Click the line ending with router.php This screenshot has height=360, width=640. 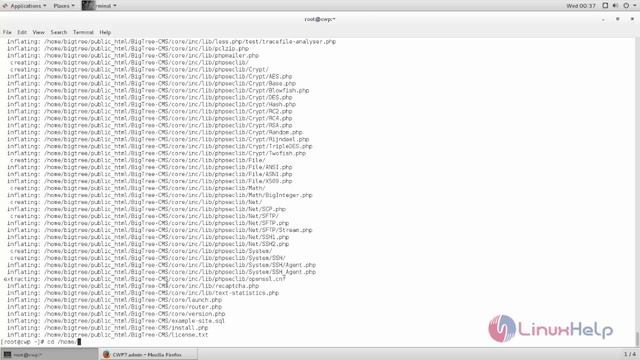(114, 307)
